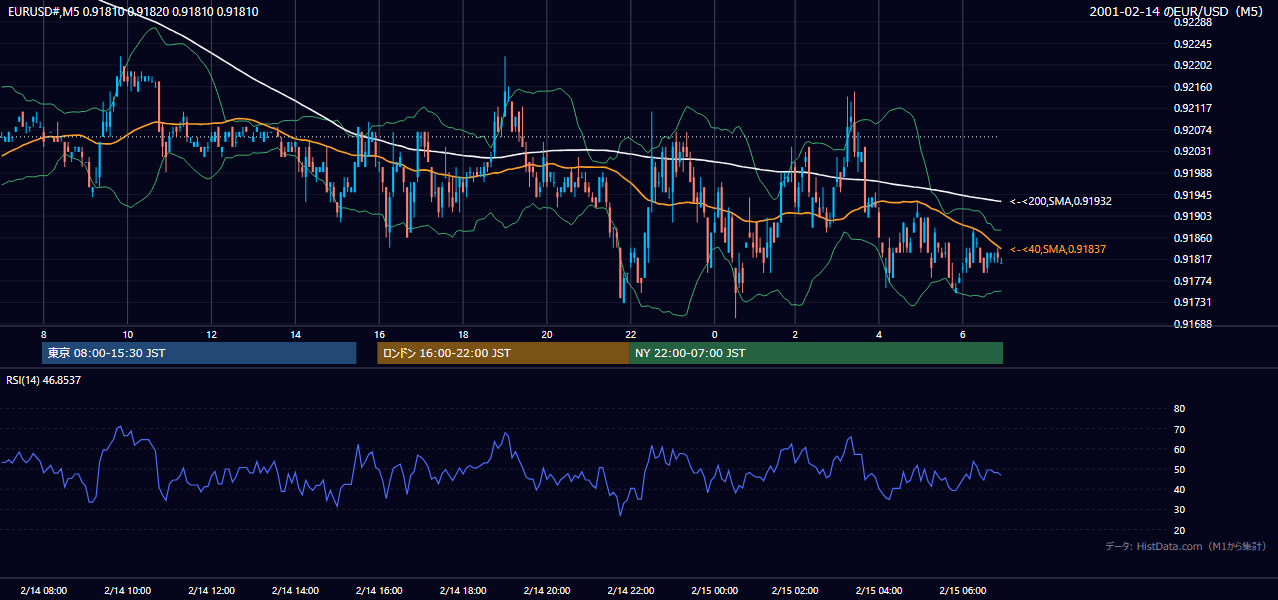Click hour tick 4 under the price chart
The image size is (1278, 600).
878,334
